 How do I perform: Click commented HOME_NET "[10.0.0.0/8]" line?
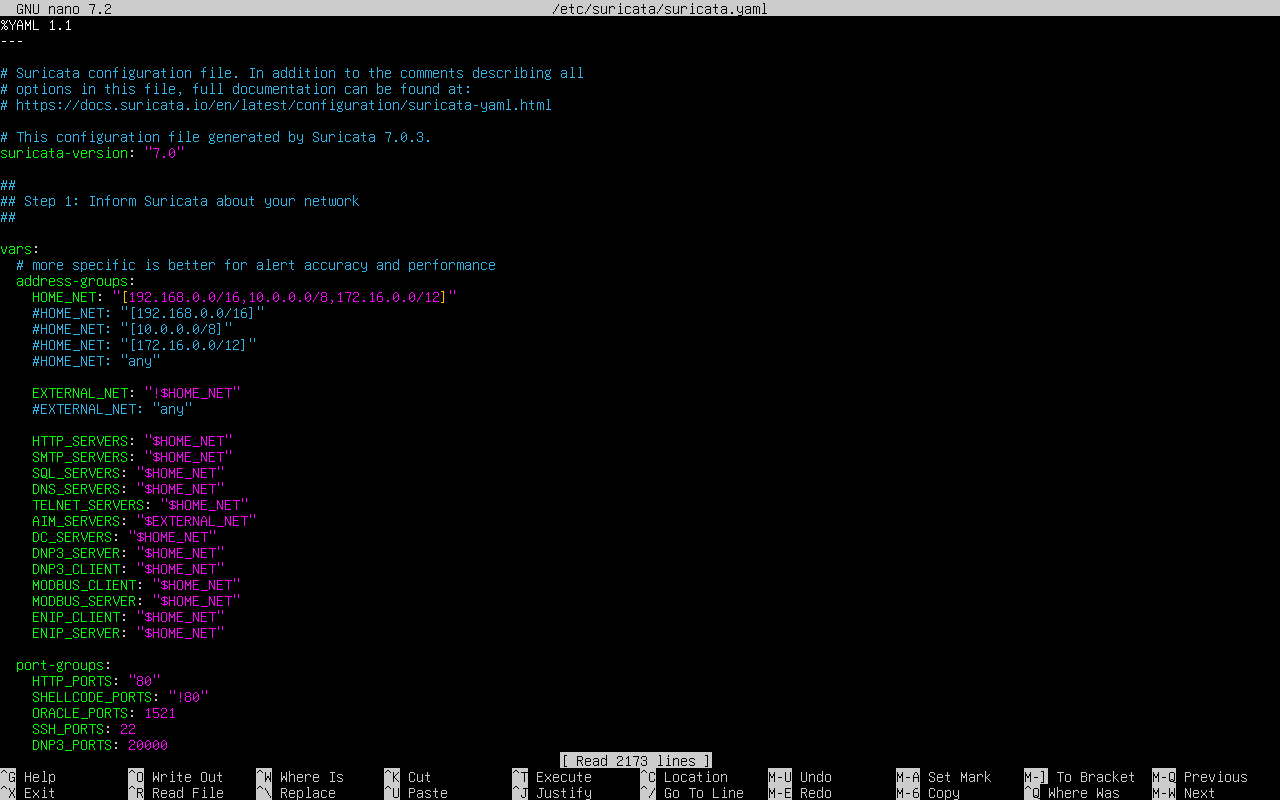[x=132, y=329]
